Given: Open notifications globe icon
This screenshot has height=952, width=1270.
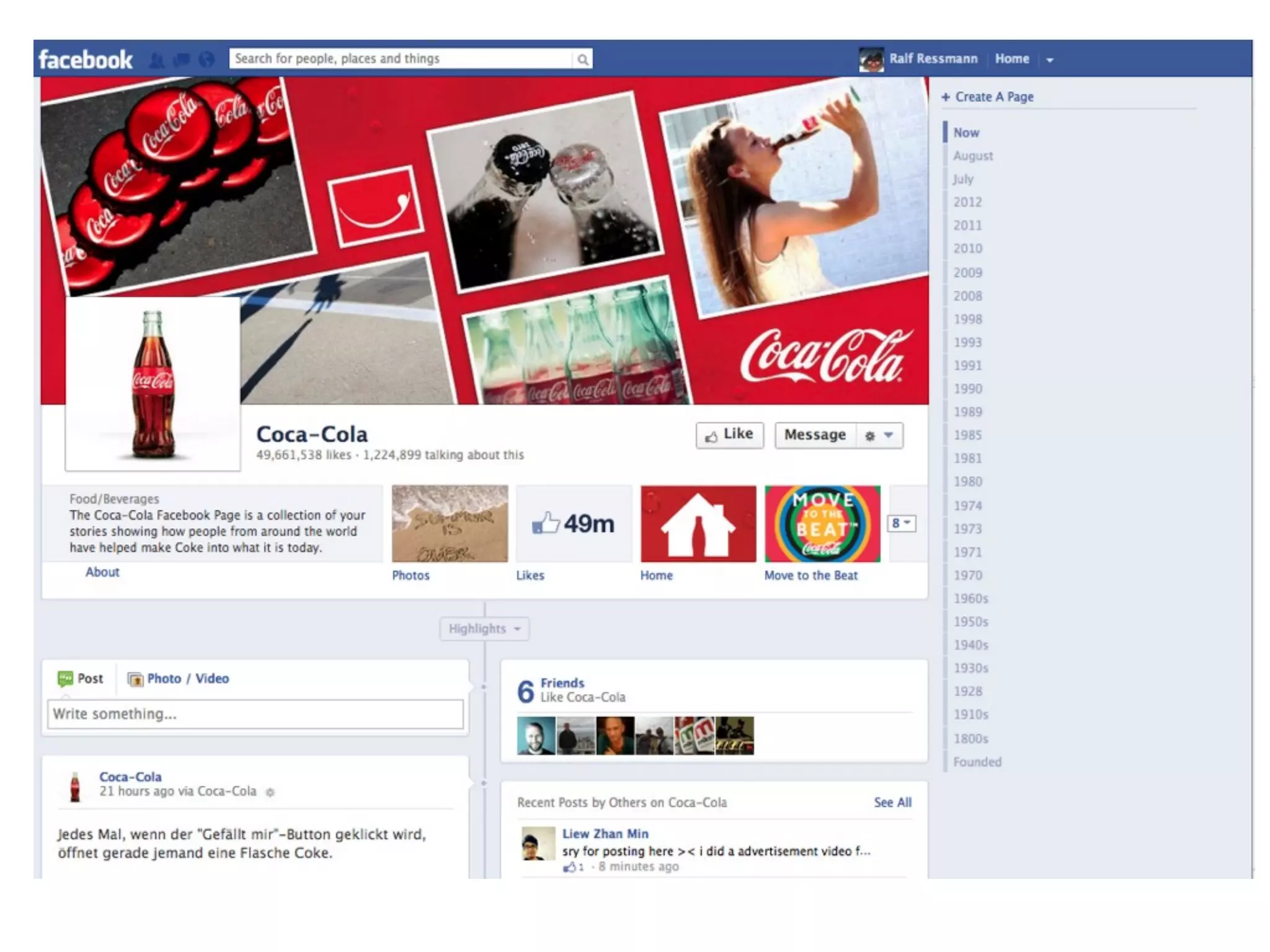Looking at the screenshot, I should (206, 60).
